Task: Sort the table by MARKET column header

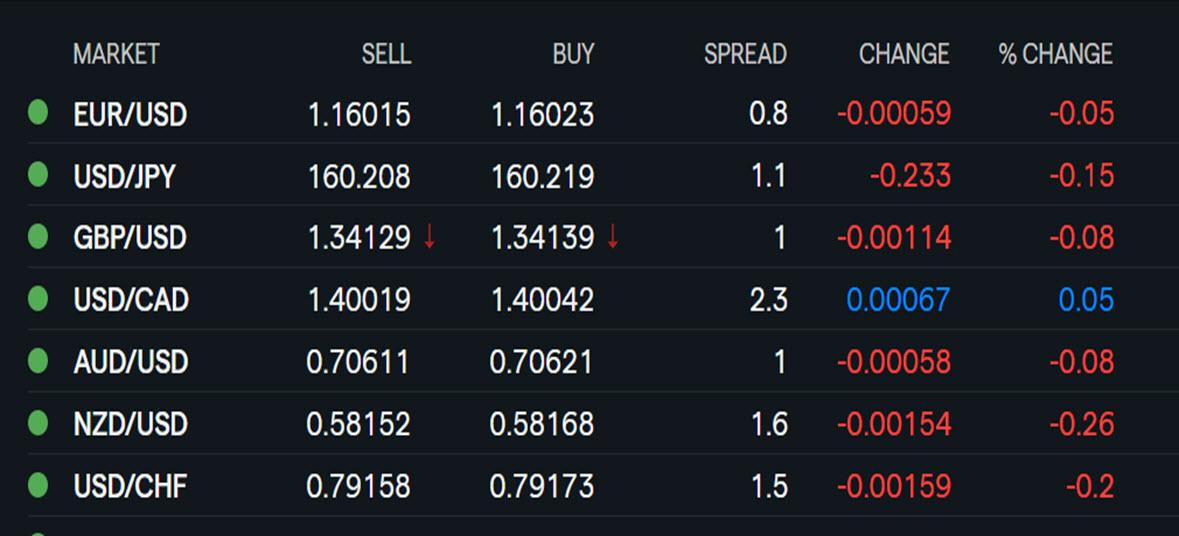Action: 116,54
